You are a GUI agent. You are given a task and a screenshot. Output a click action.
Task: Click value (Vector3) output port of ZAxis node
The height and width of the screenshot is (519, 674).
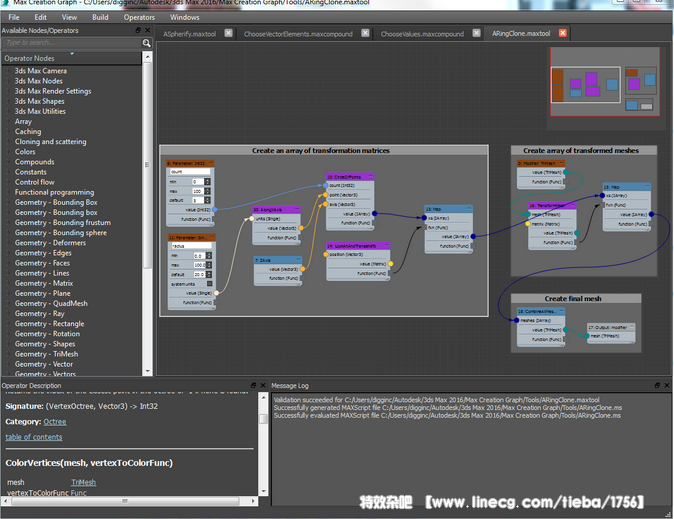coord(303,269)
